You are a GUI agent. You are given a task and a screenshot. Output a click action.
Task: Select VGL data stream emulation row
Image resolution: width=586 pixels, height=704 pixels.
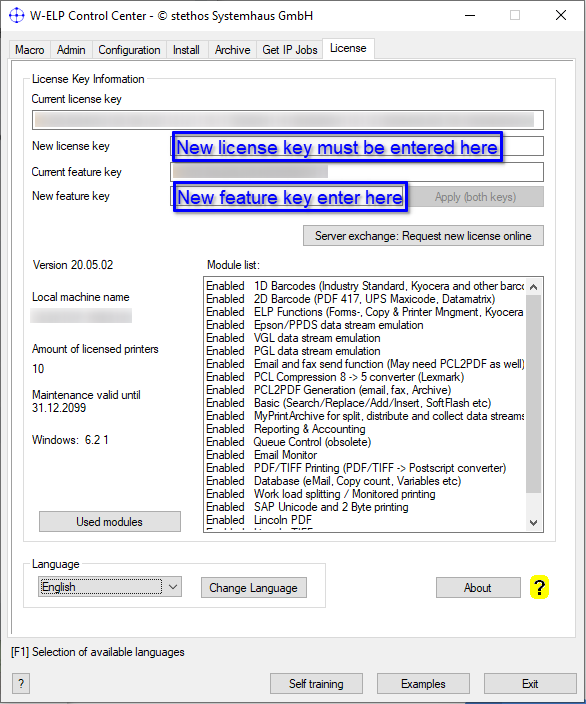pos(365,338)
